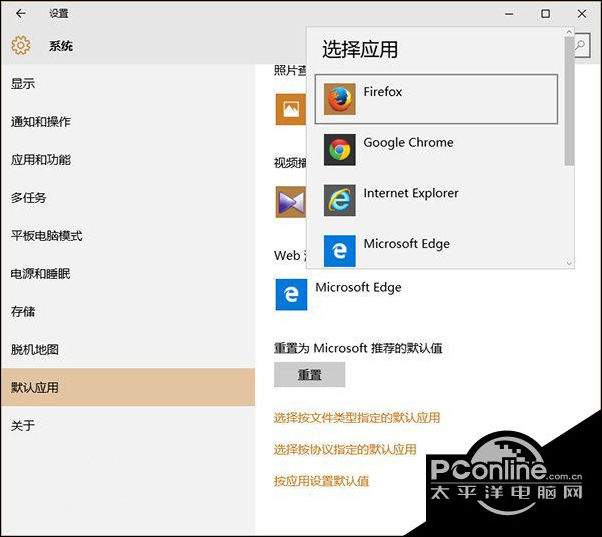Click the popup scrollbar thumb
602x537 pixels.
point(569,102)
